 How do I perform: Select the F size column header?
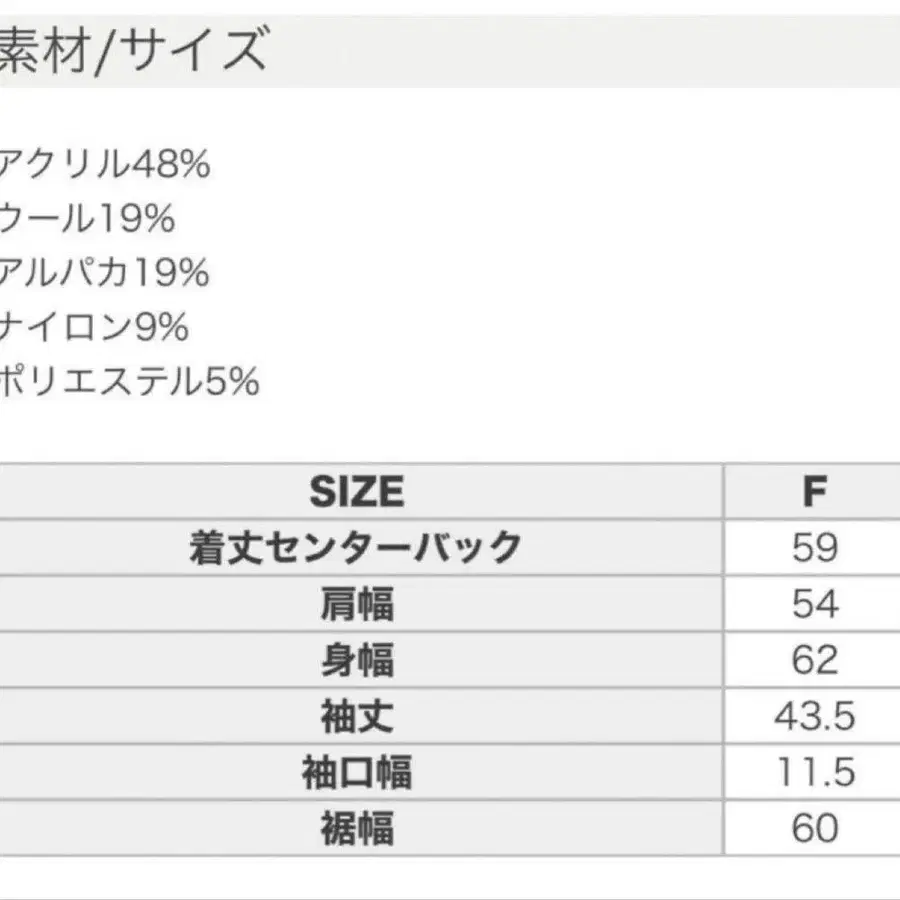coord(814,491)
